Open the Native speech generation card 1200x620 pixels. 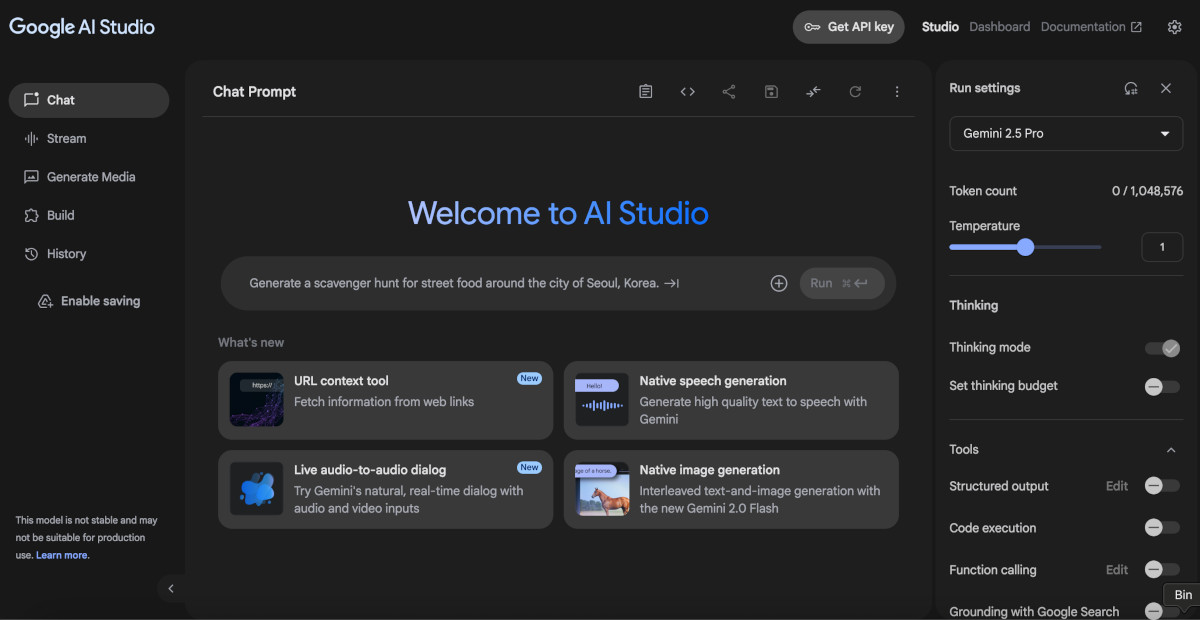tap(731, 400)
